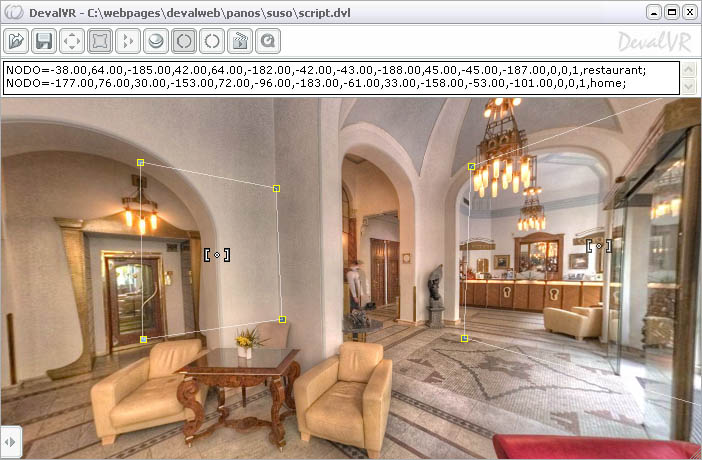This screenshot has height=460, width=702.
Task: Select bottom-right yellow handle above the table
Action: pos(282,319)
